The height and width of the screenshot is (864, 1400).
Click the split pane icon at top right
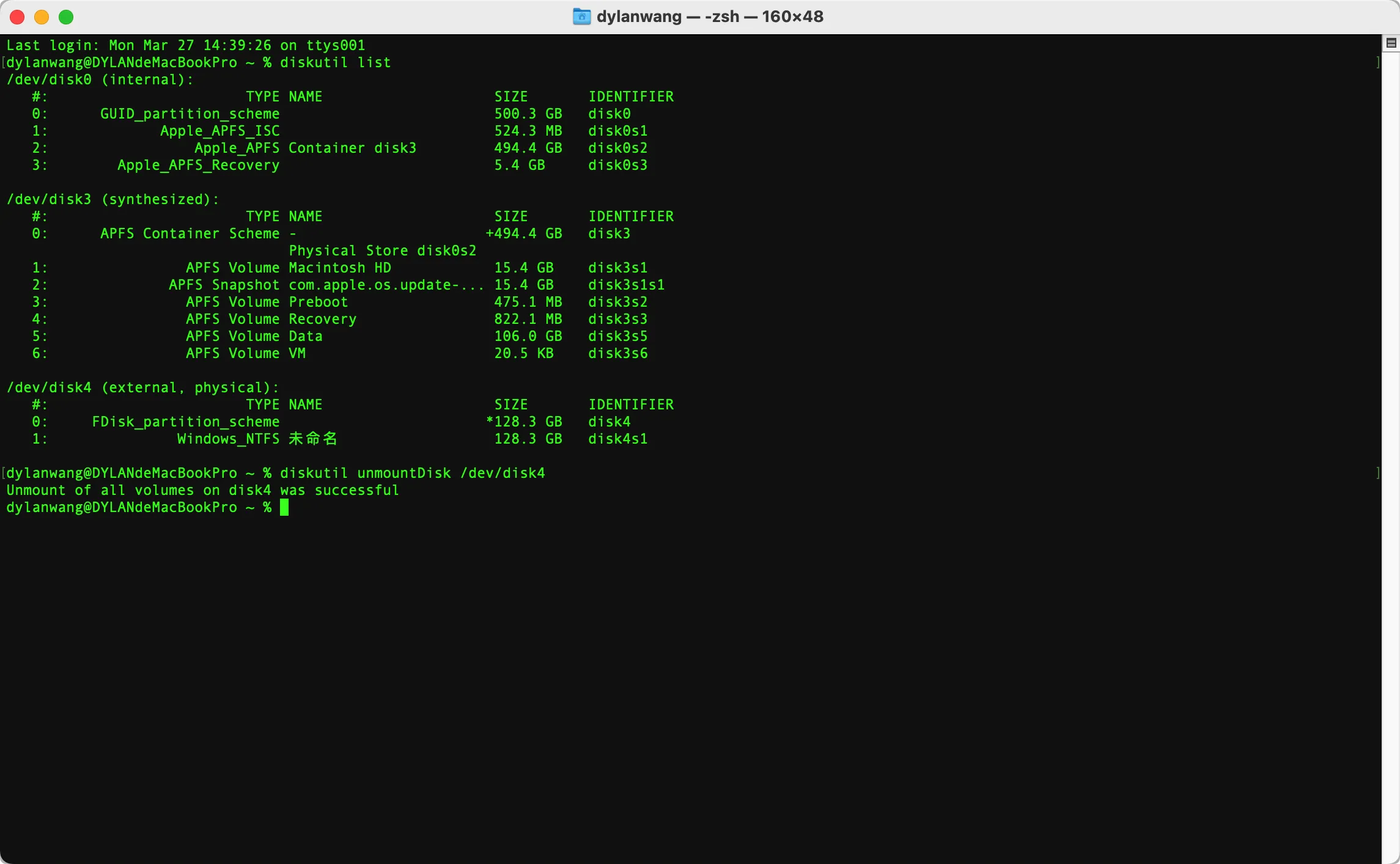click(x=1391, y=43)
